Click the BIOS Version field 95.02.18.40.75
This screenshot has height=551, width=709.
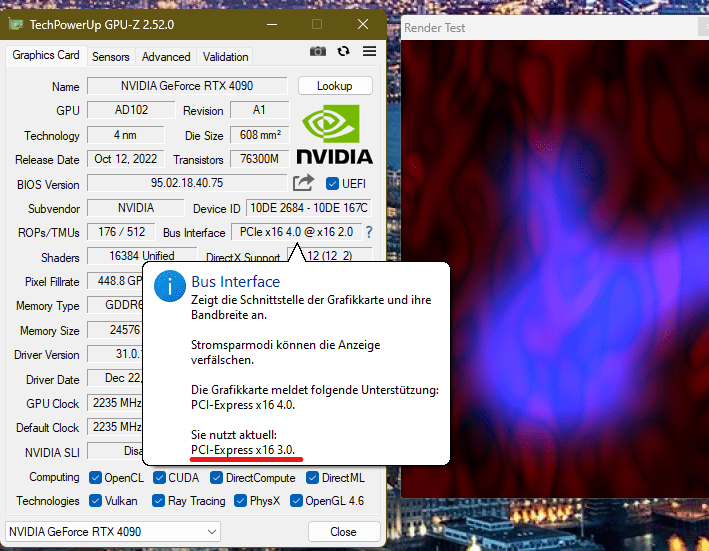(x=187, y=183)
